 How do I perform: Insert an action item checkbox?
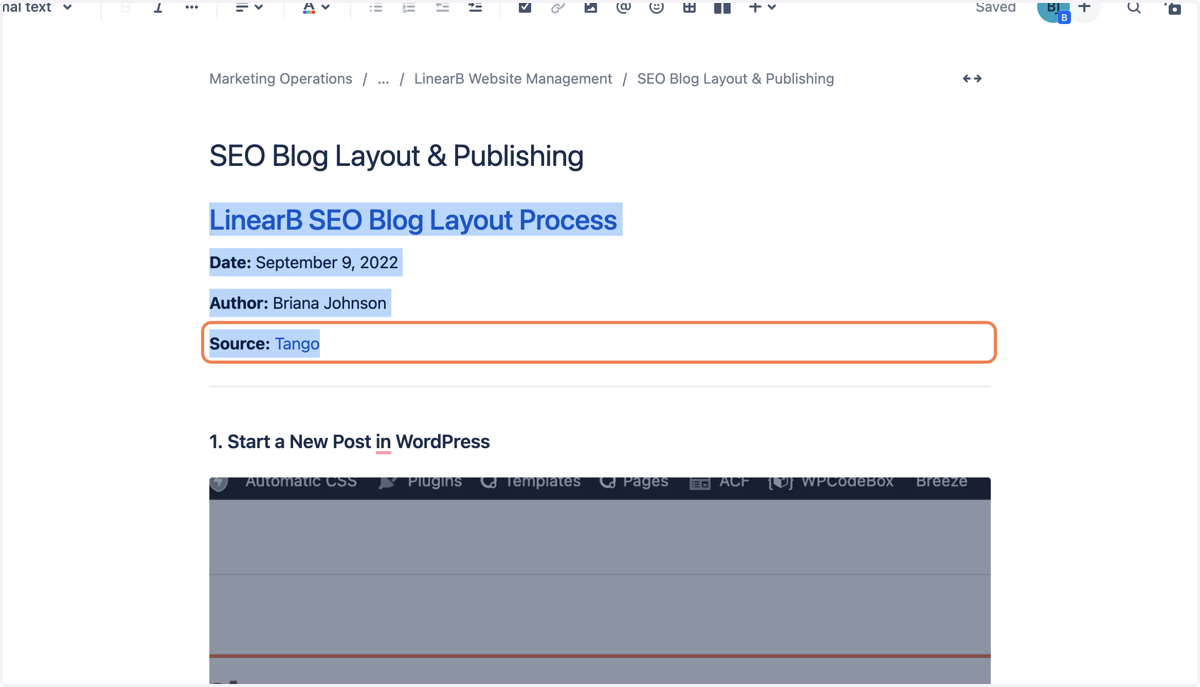click(x=525, y=7)
